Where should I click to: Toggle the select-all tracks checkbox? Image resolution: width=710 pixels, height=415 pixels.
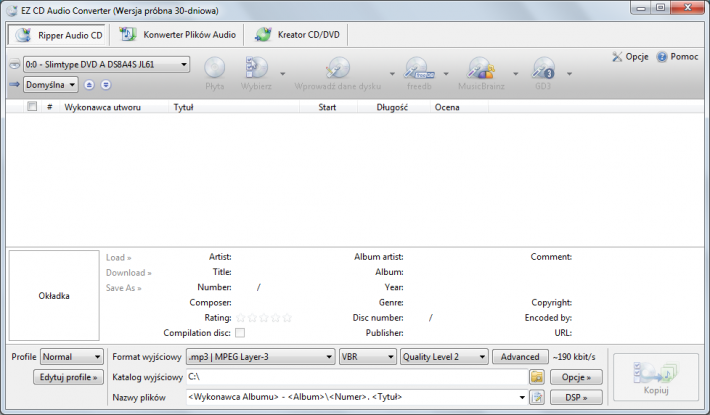[32, 106]
